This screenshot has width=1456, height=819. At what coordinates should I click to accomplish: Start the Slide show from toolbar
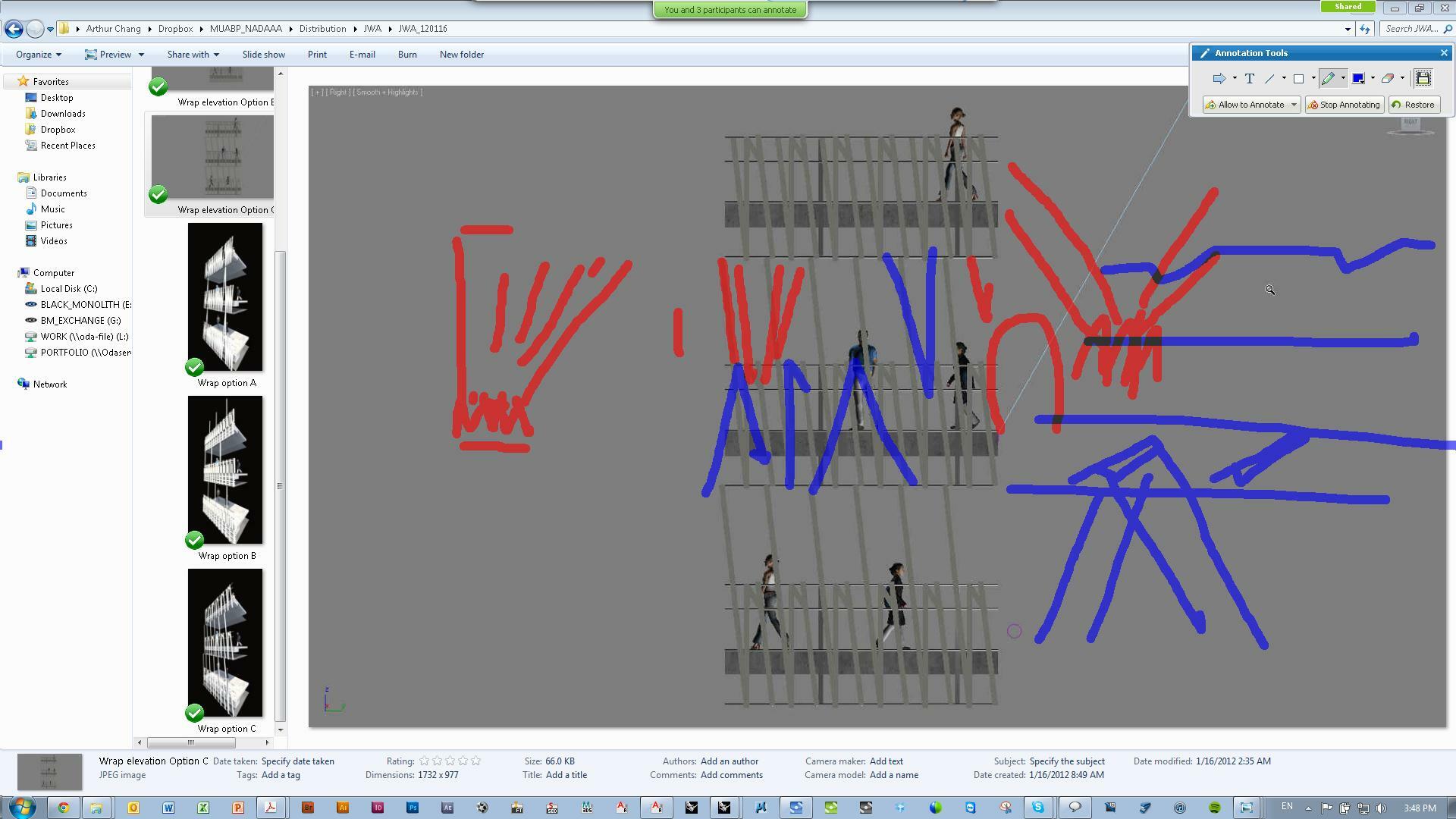pos(264,55)
